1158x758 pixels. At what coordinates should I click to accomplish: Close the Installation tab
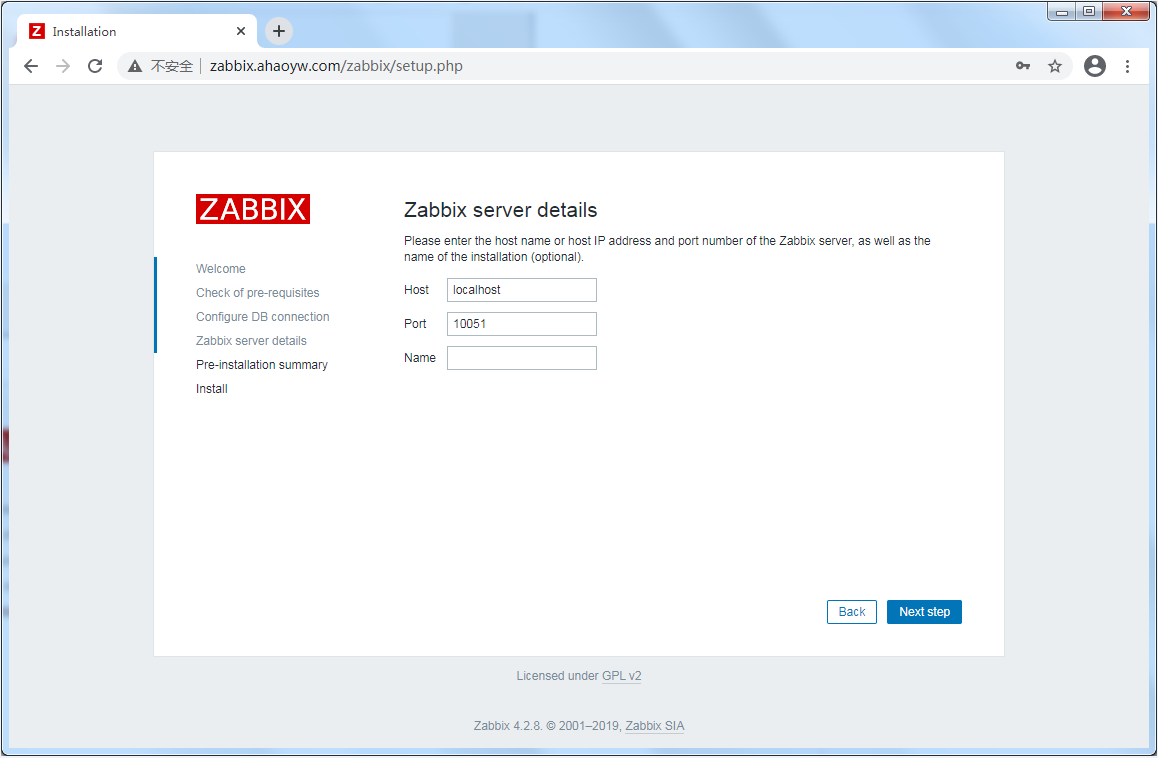241,31
